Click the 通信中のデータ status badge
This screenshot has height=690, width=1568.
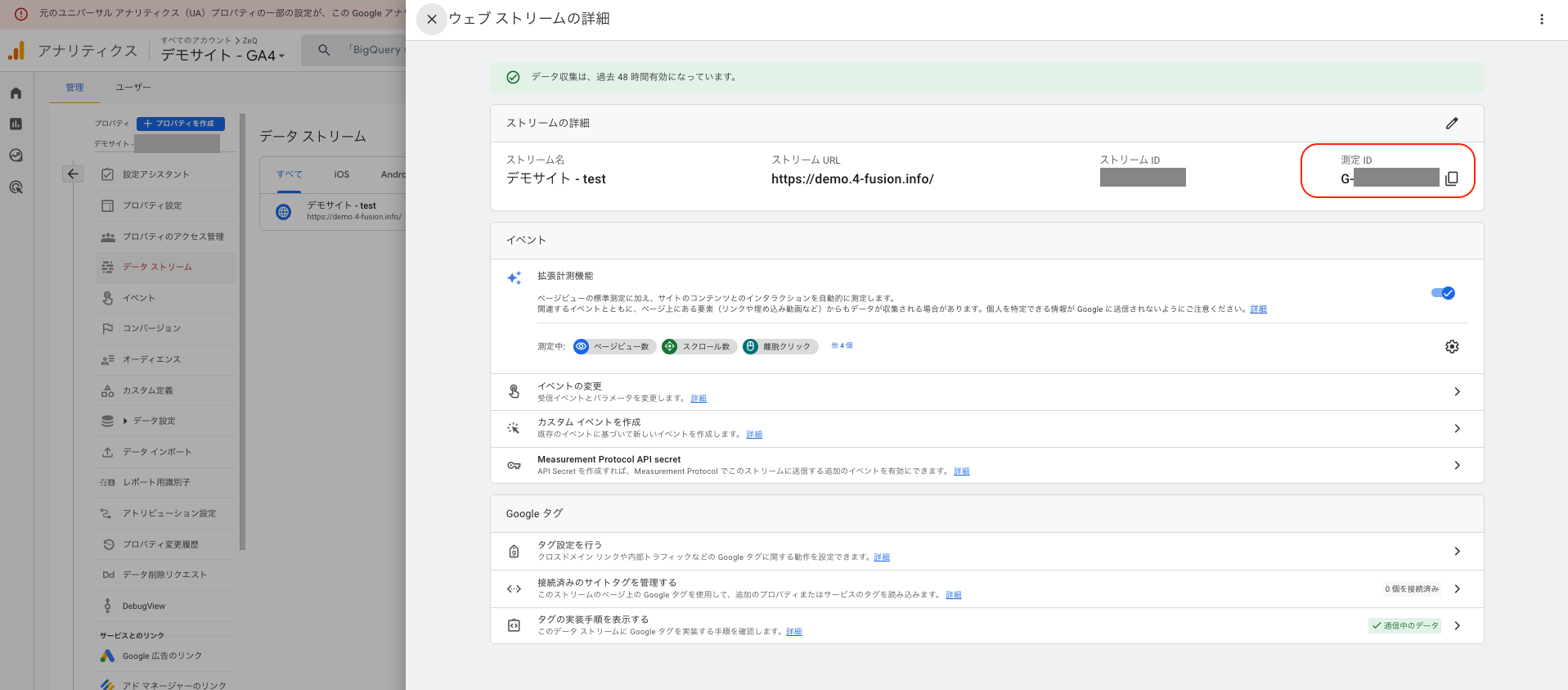1405,625
